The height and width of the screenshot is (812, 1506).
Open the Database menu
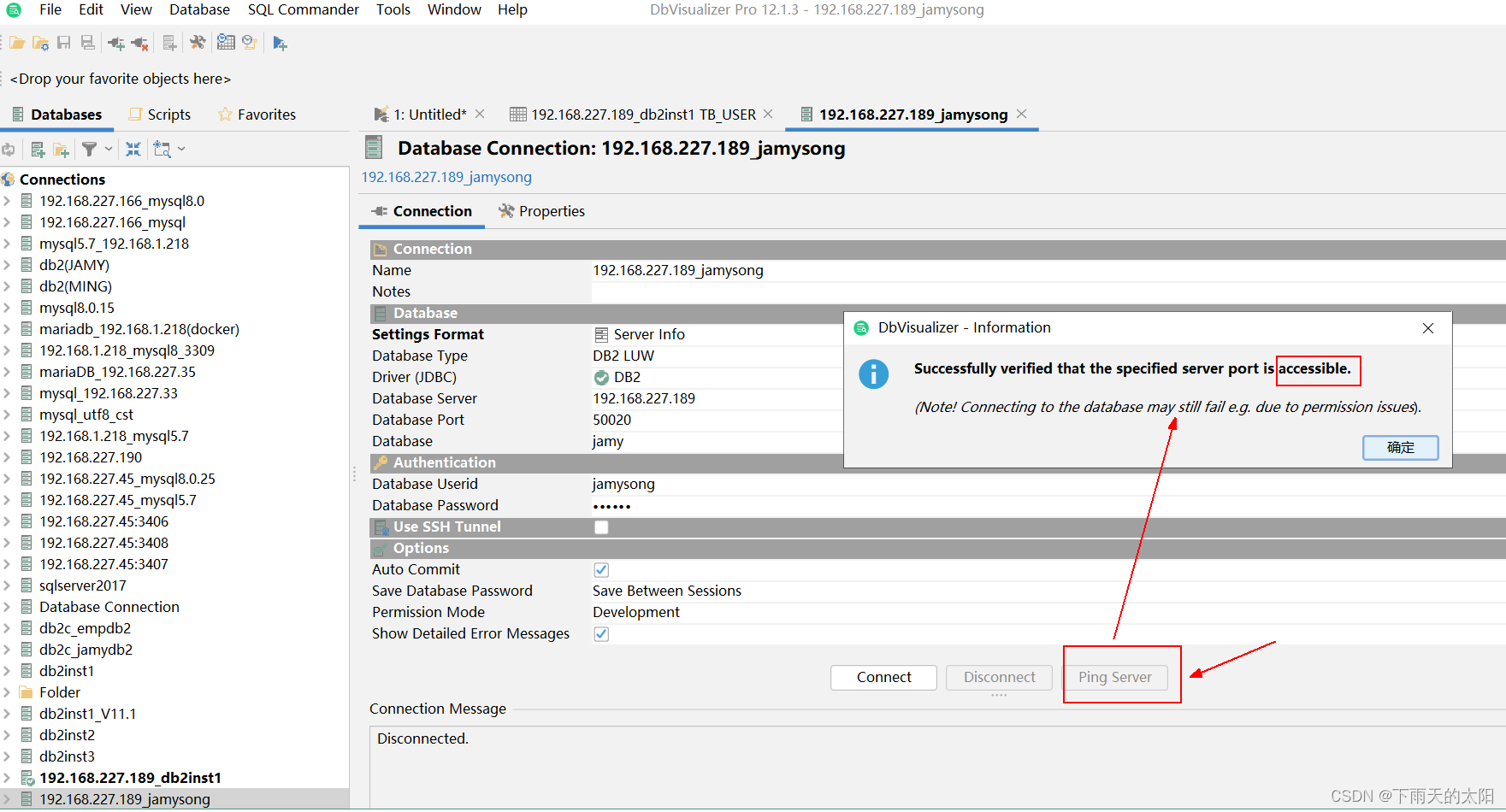pyautogui.click(x=199, y=10)
